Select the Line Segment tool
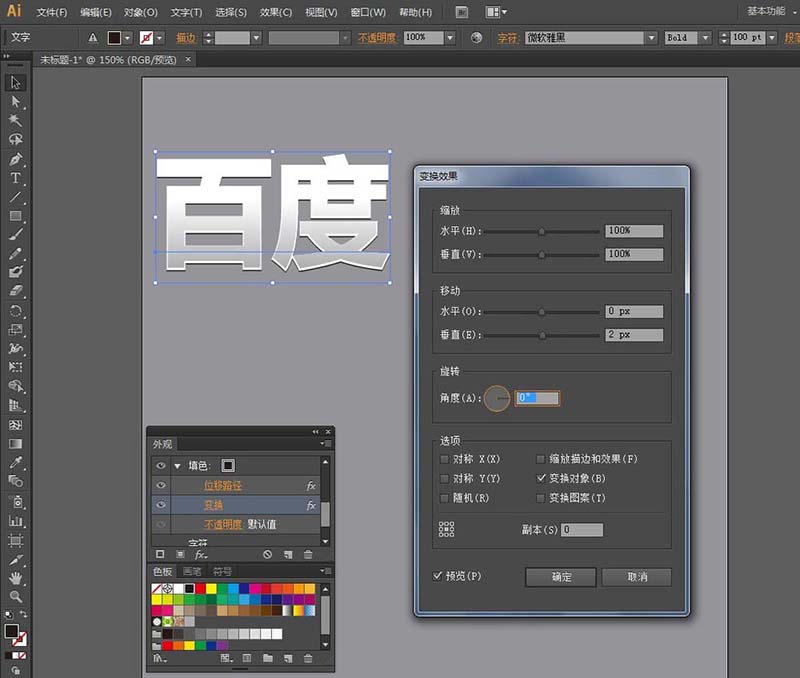Viewport: 800px width, 678px height. 15,197
